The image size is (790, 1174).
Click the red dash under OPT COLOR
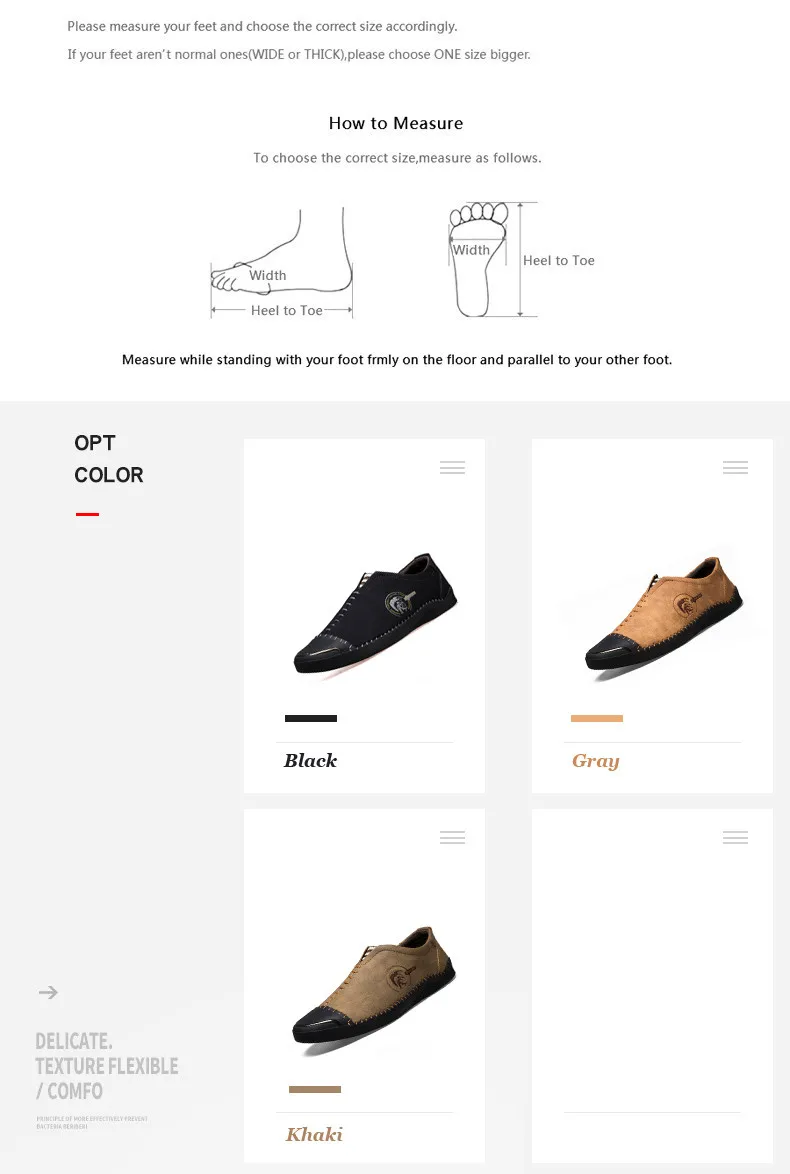88,514
